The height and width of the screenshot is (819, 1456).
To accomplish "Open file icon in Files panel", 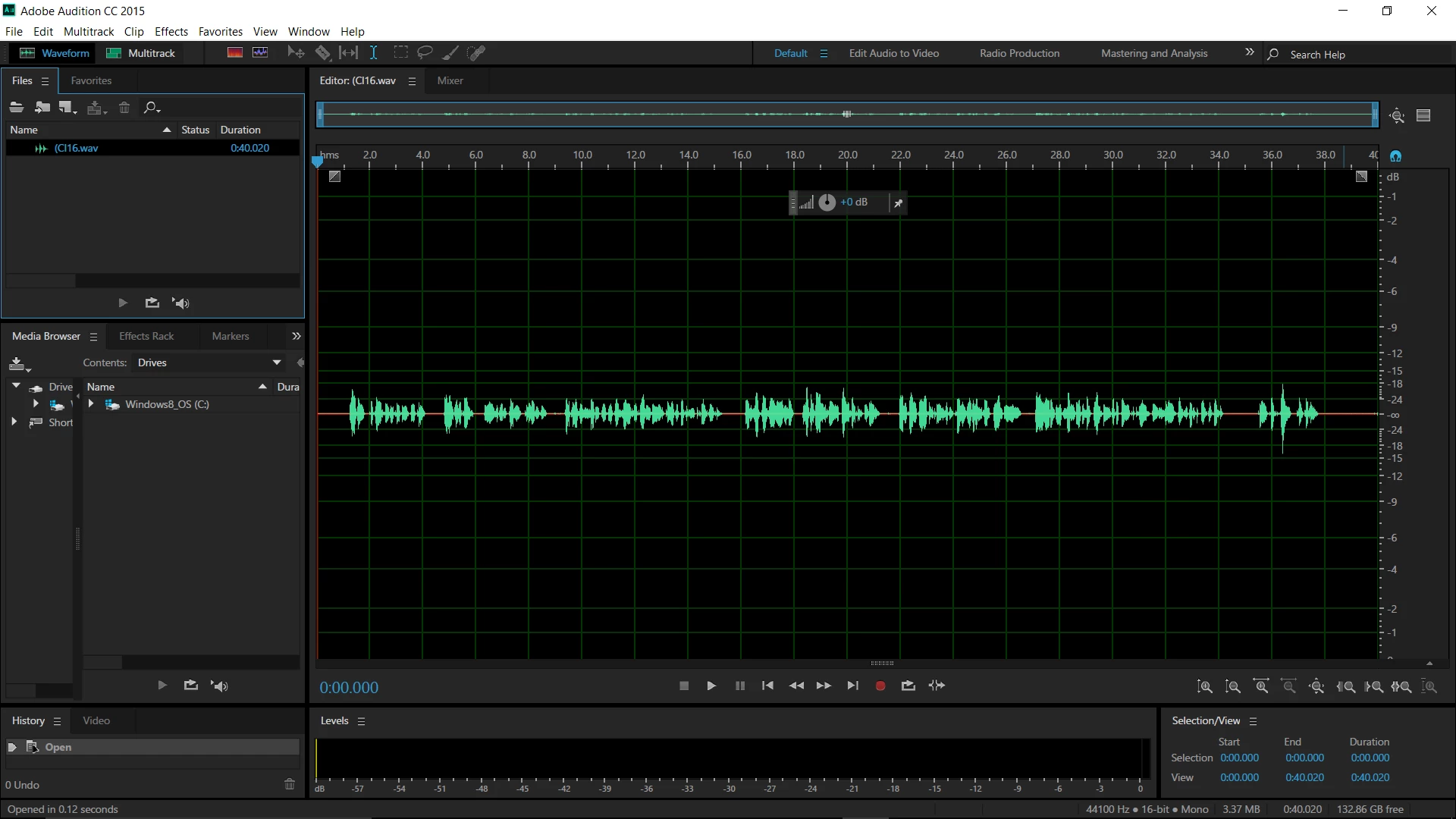I will point(17,108).
